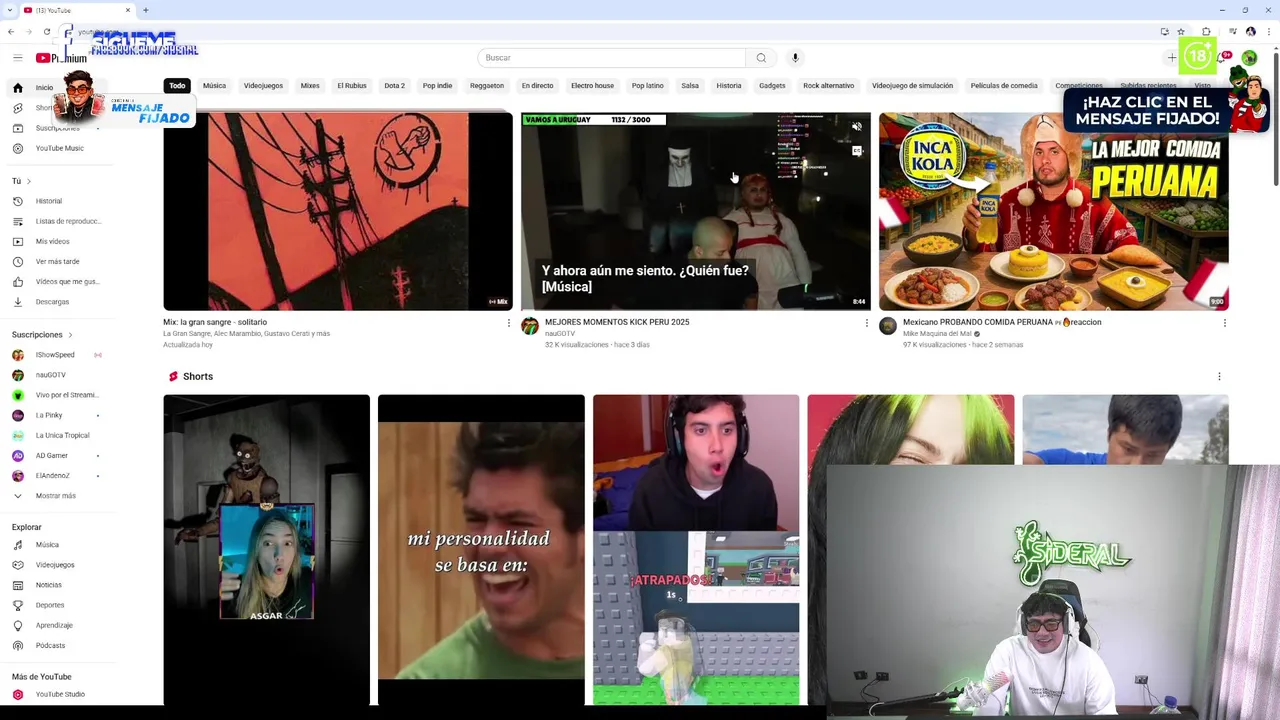1280x720 pixels.
Task: Open La Pinky subscription
Action: pyautogui.click(x=49, y=415)
